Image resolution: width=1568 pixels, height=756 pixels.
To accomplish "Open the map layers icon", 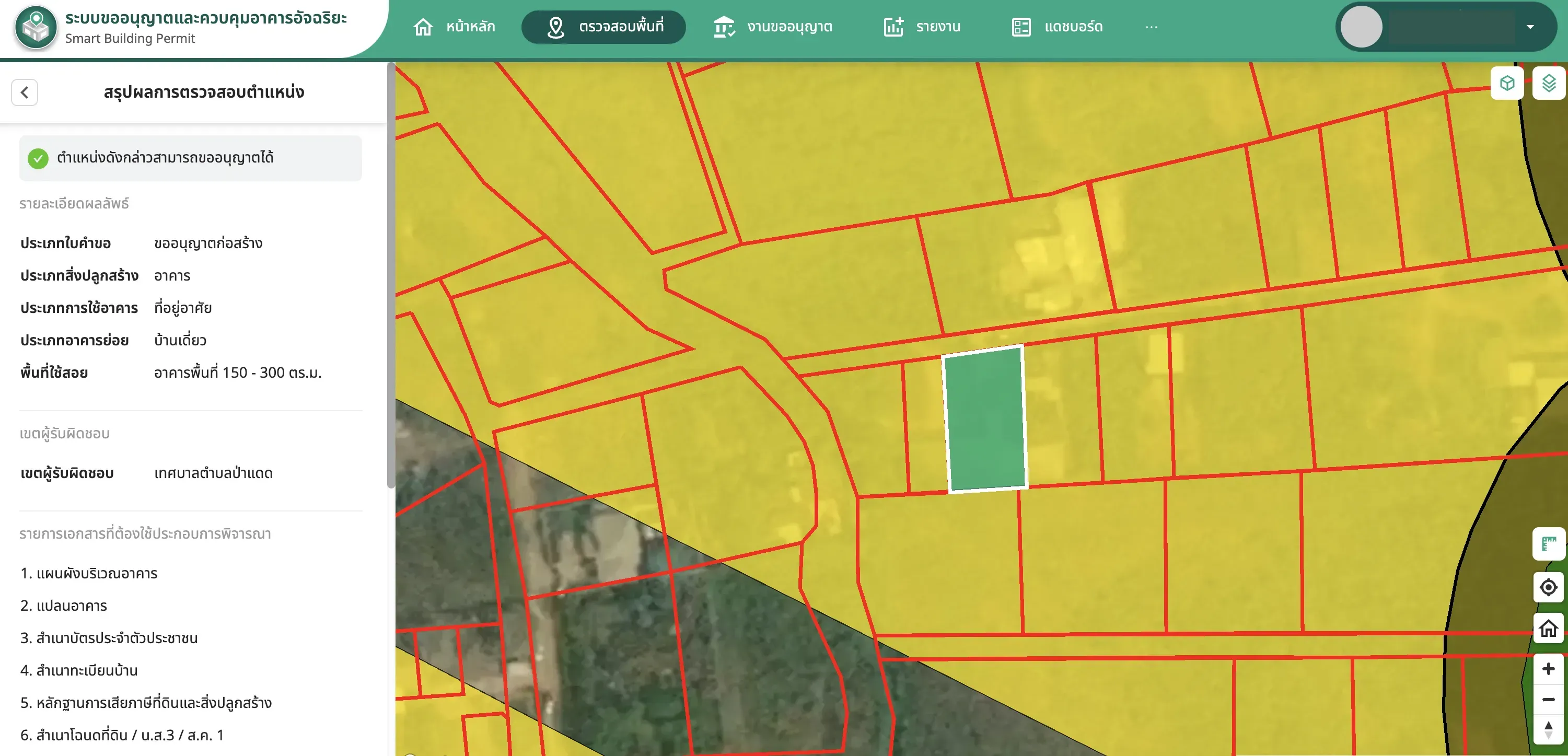I will click(x=1549, y=84).
